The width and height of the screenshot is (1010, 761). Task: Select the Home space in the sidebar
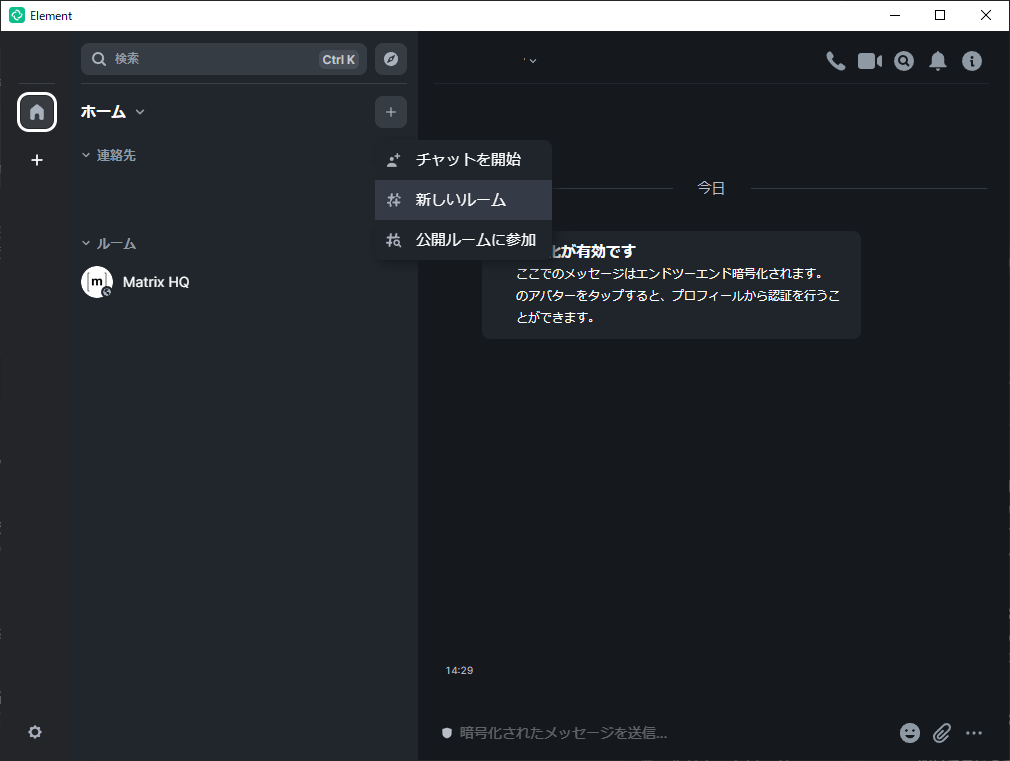36,112
